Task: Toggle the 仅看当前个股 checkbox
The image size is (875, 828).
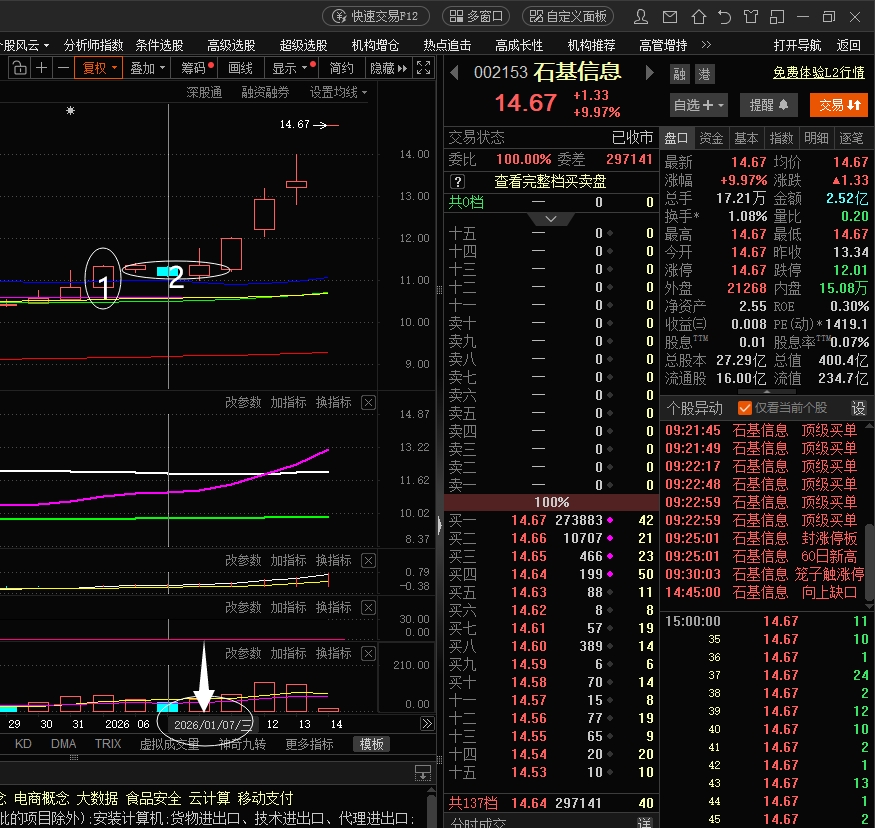Action: click(744, 408)
